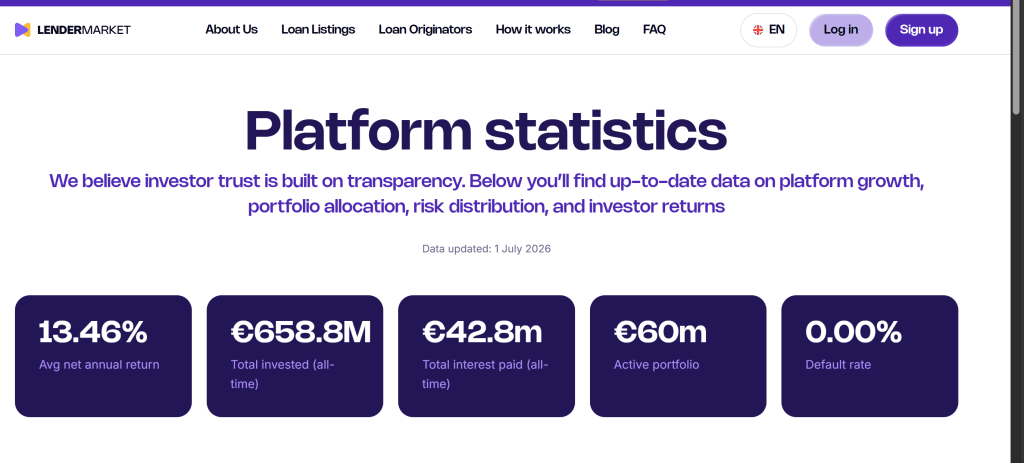Click the Data updated 1 July 2026 text
Viewport: 1024px width, 463px height.
487,249
